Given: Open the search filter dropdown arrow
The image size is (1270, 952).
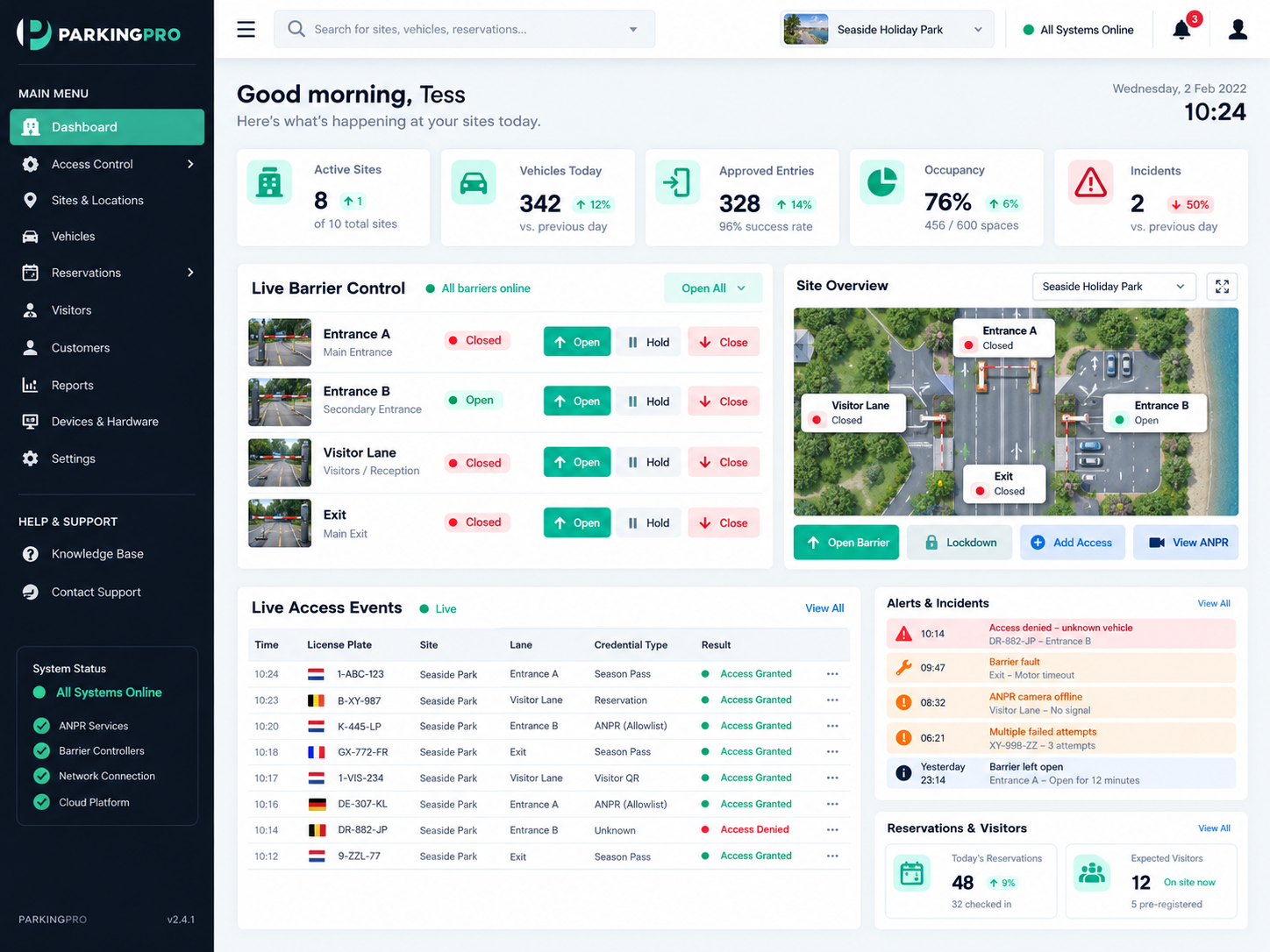Looking at the screenshot, I should click(x=633, y=30).
